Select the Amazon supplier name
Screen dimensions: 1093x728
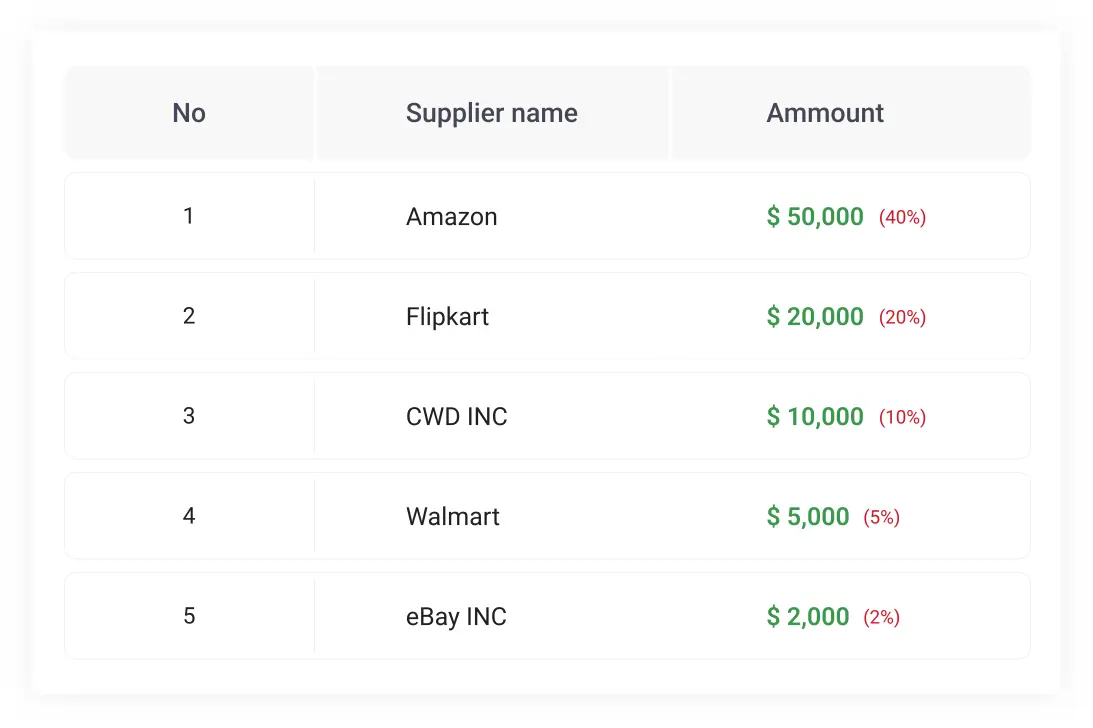coord(451,217)
